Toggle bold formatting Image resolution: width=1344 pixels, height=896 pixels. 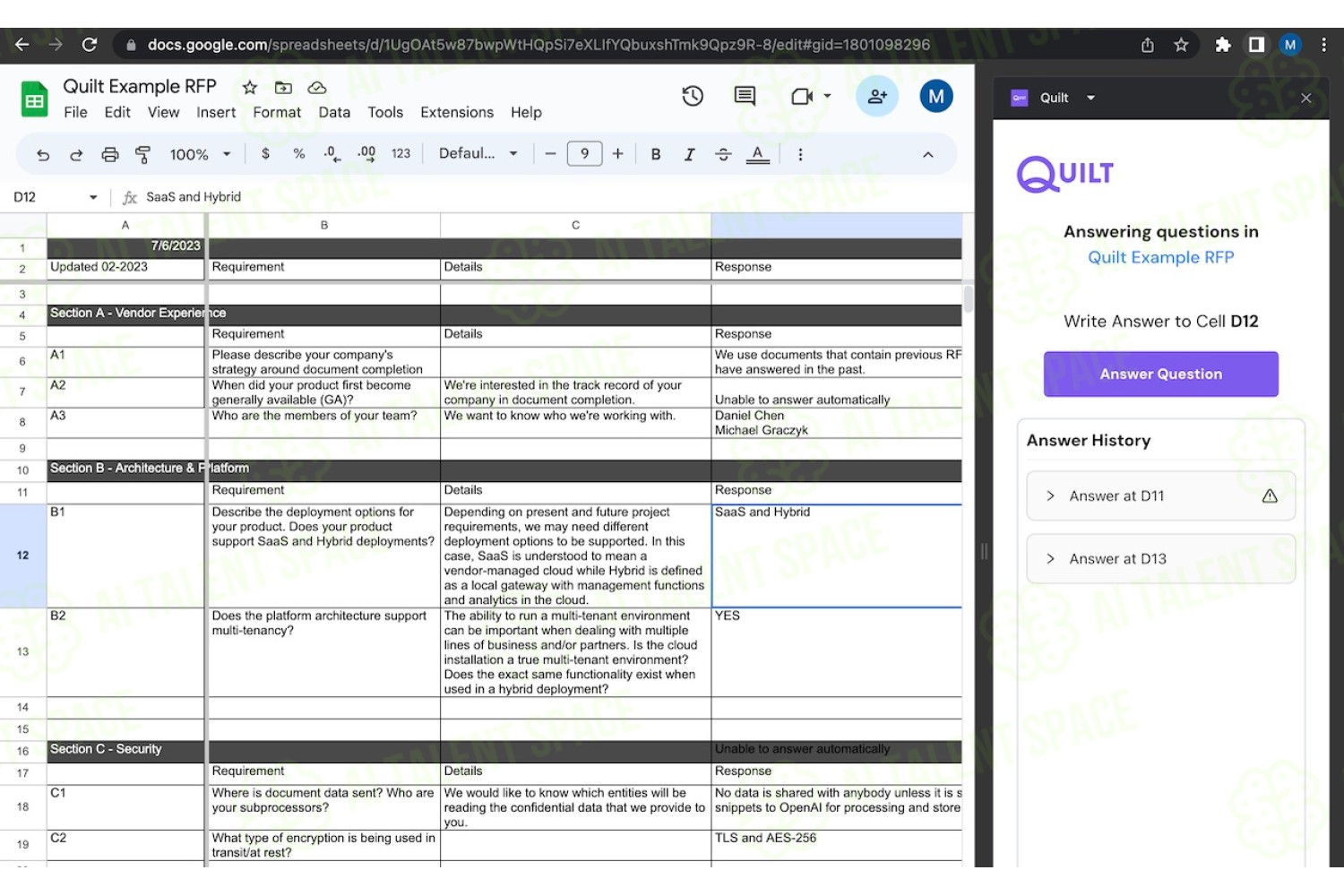(656, 154)
